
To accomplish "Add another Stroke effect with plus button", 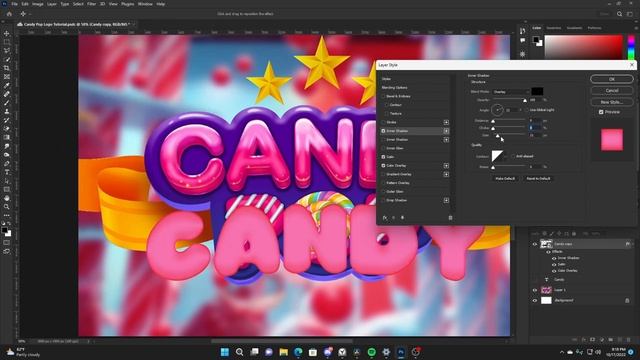I will [446, 122].
